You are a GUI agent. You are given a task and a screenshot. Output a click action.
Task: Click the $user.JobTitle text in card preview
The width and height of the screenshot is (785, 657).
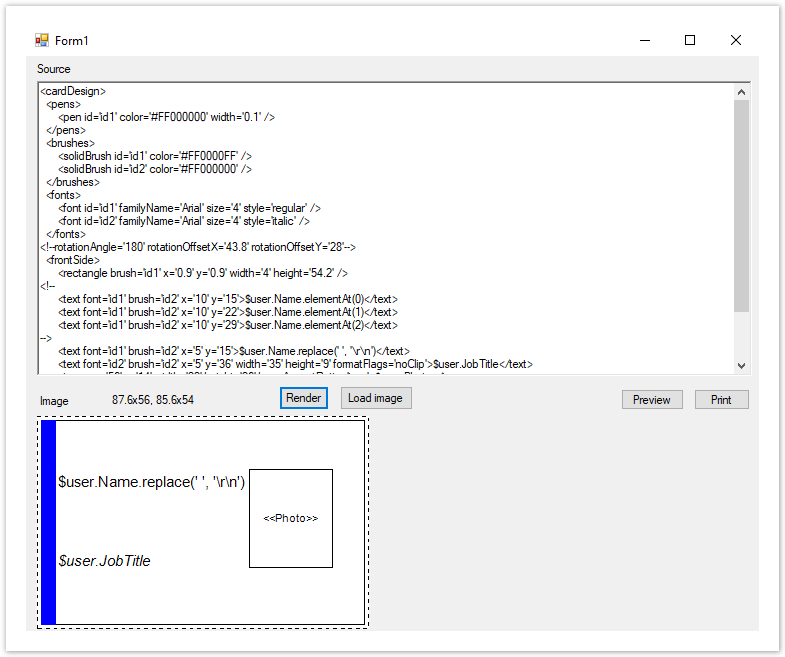[x=105, y=561]
